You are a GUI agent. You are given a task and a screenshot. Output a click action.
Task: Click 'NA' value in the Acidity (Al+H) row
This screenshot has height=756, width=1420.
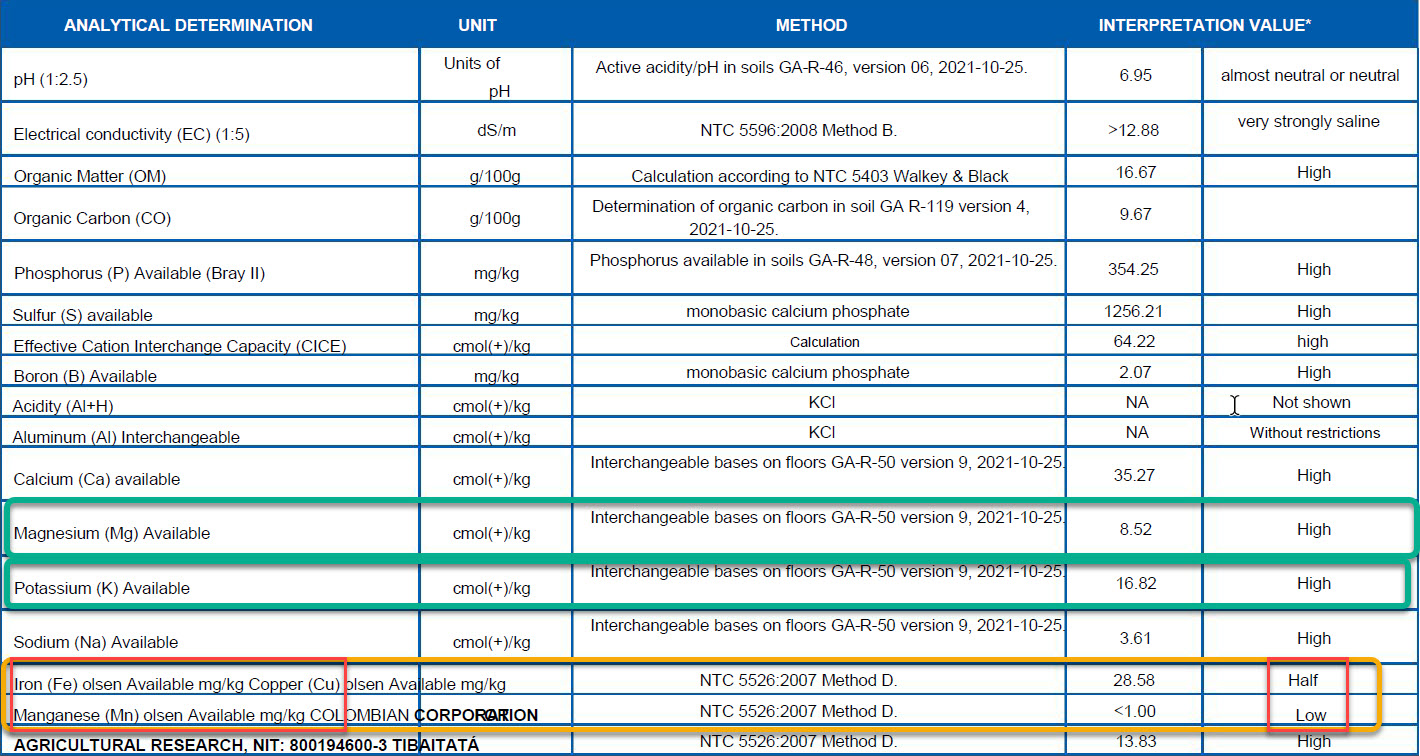(1136, 402)
